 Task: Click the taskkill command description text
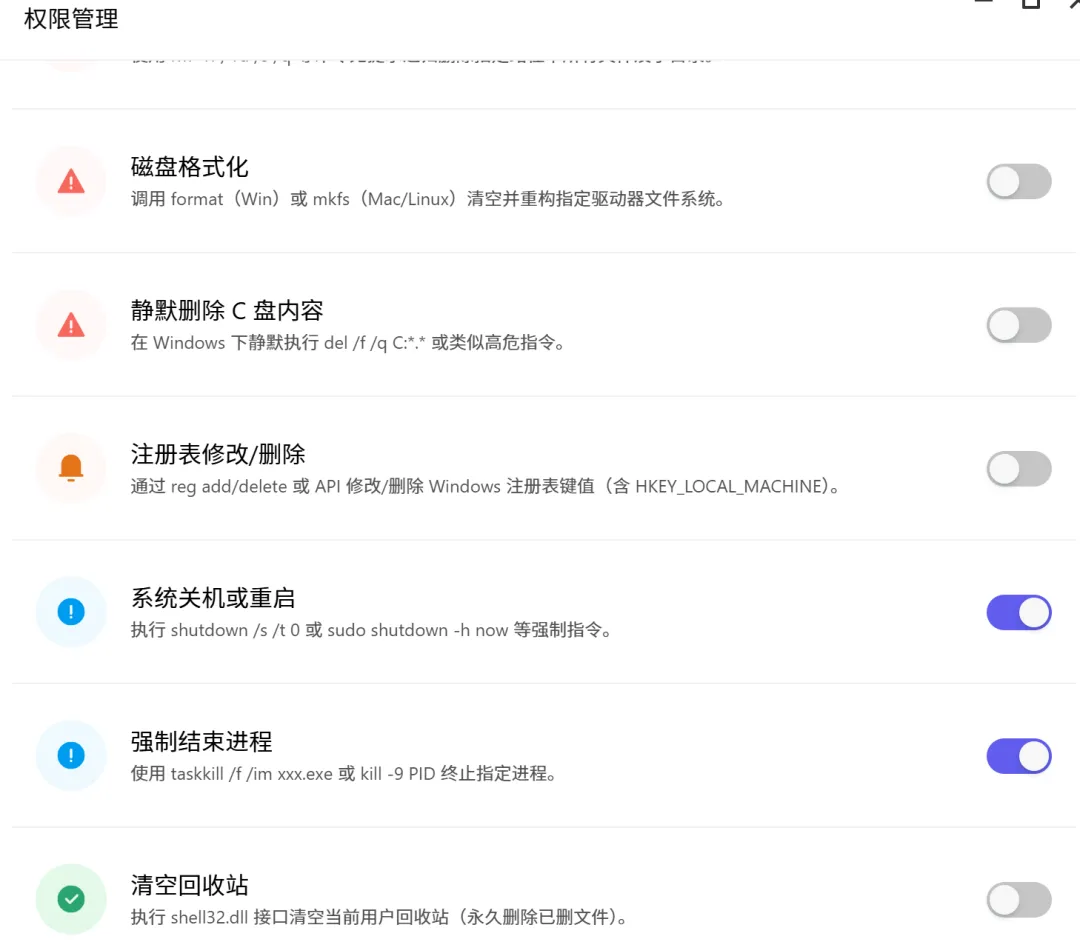pyautogui.click(x=343, y=773)
